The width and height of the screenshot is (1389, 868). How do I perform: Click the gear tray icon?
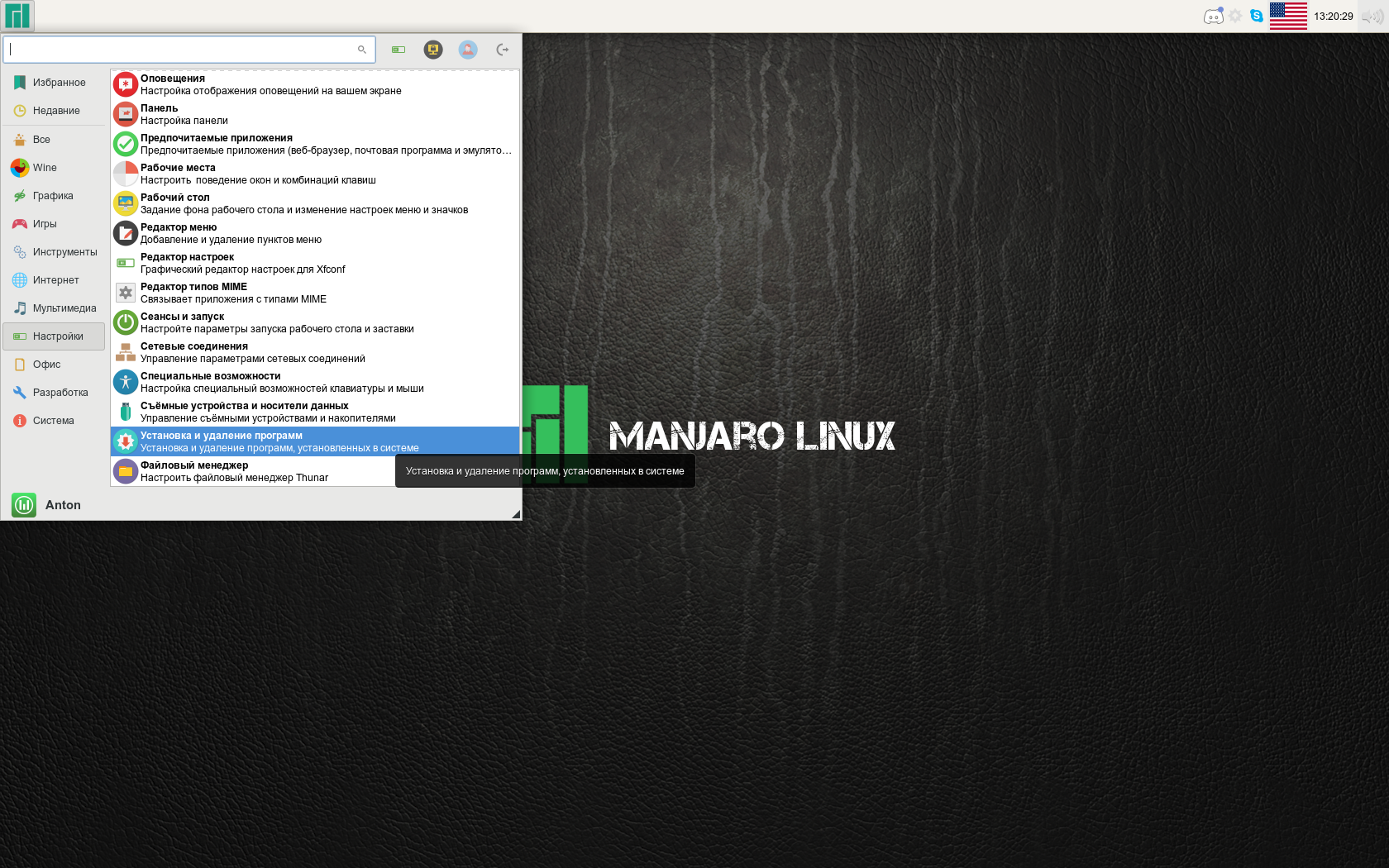tap(1235, 16)
